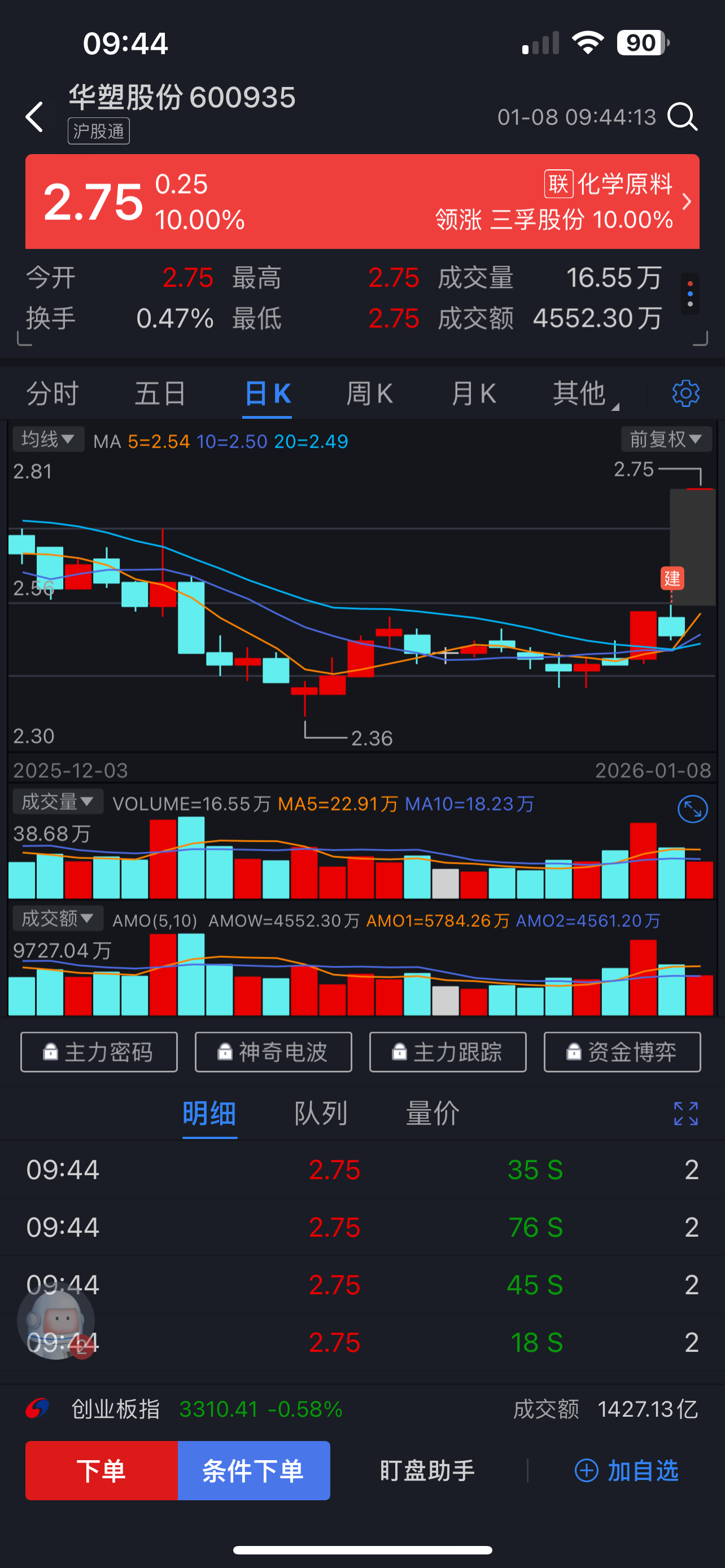
Task: Tap the trade row with 76 S
Action: [362, 1227]
